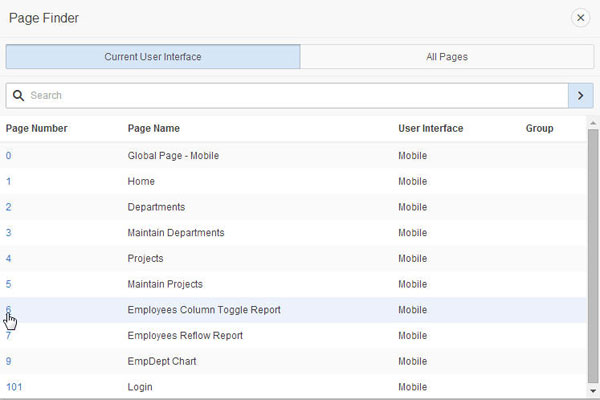Image resolution: width=600 pixels, height=400 pixels.
Task: Open page number 9 link
Action: [x=9, y=361]
